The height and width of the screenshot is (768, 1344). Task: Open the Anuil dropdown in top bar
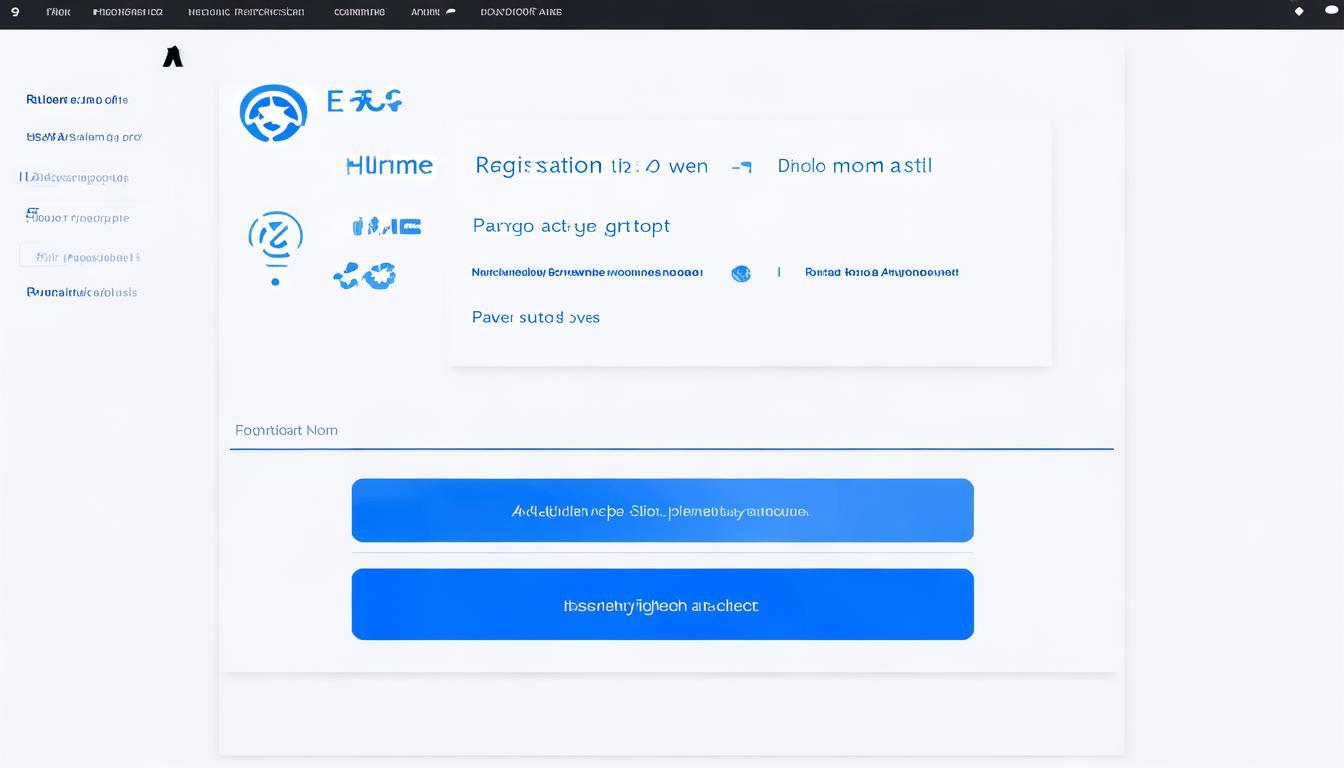pyautogui.click(x=433, y=12)
